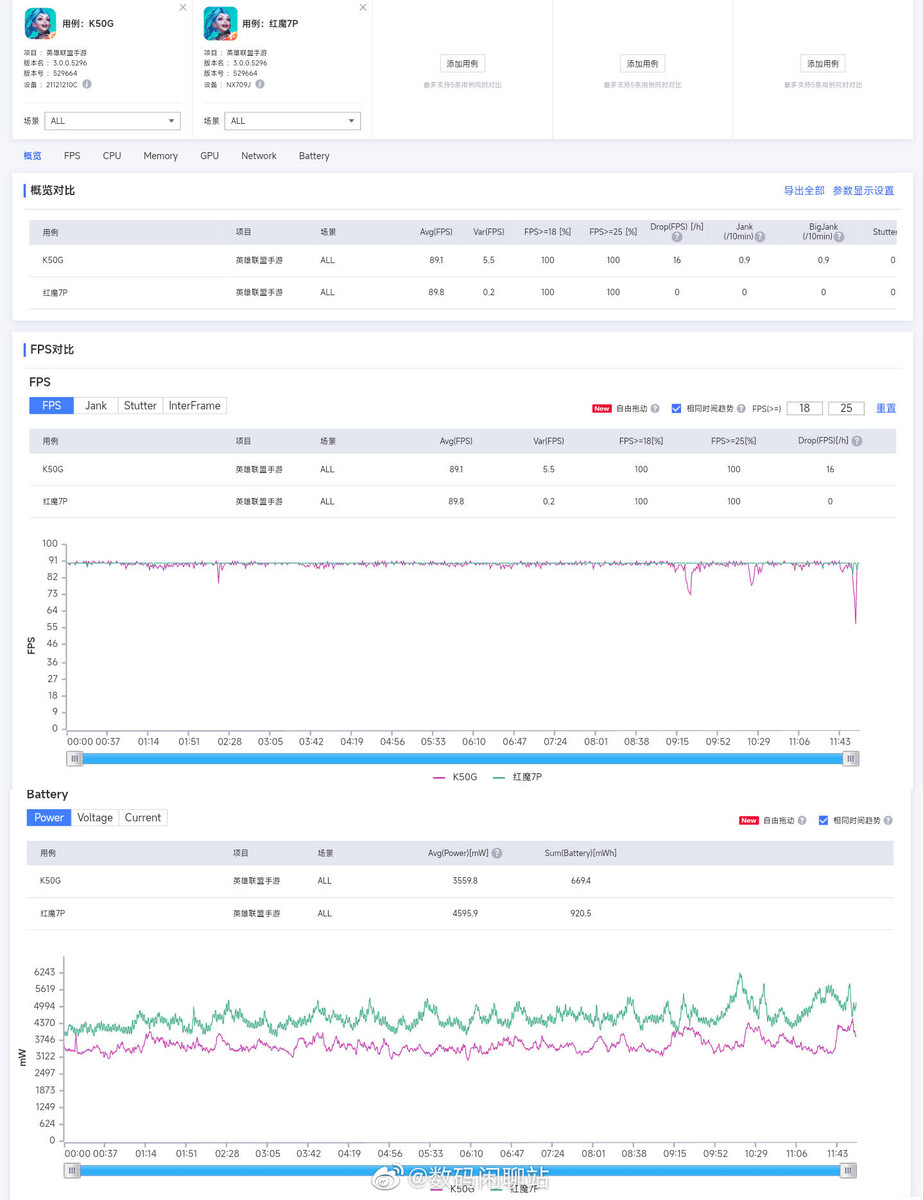Grab right handle of Battery chart range slider

[848, 1171]
